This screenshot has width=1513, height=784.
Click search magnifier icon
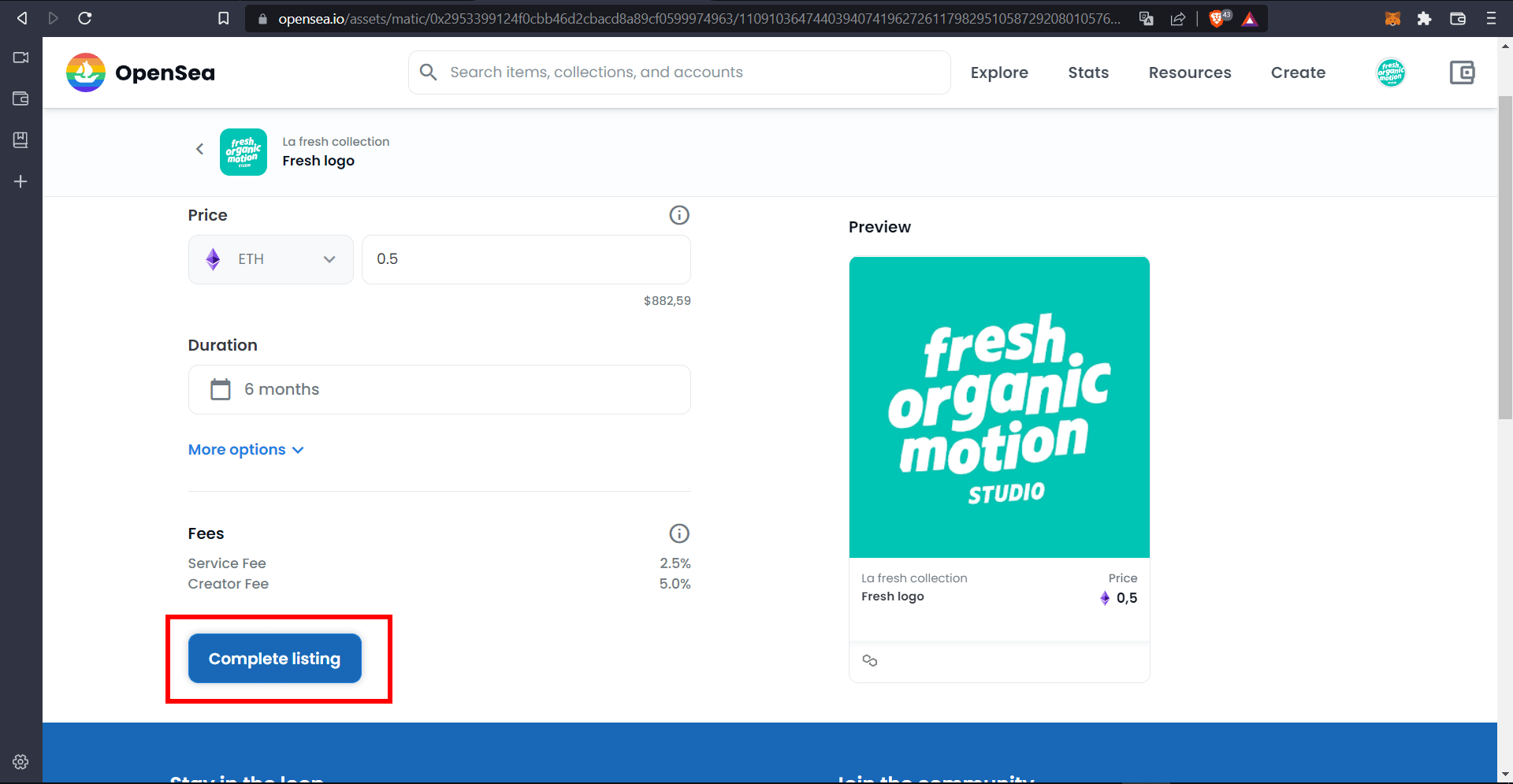428,72
